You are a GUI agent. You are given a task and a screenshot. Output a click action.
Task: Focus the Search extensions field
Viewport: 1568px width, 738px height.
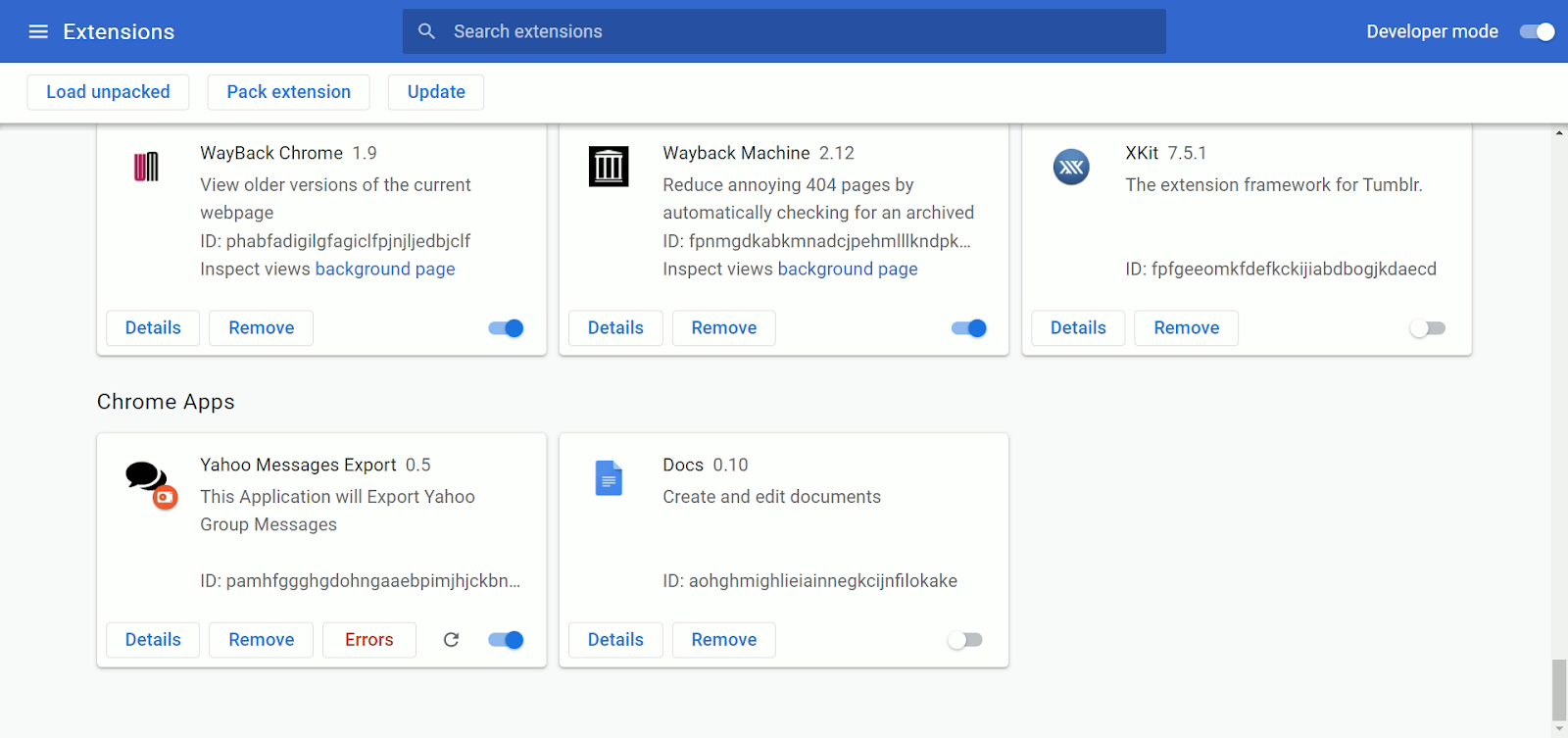point(784,31)
